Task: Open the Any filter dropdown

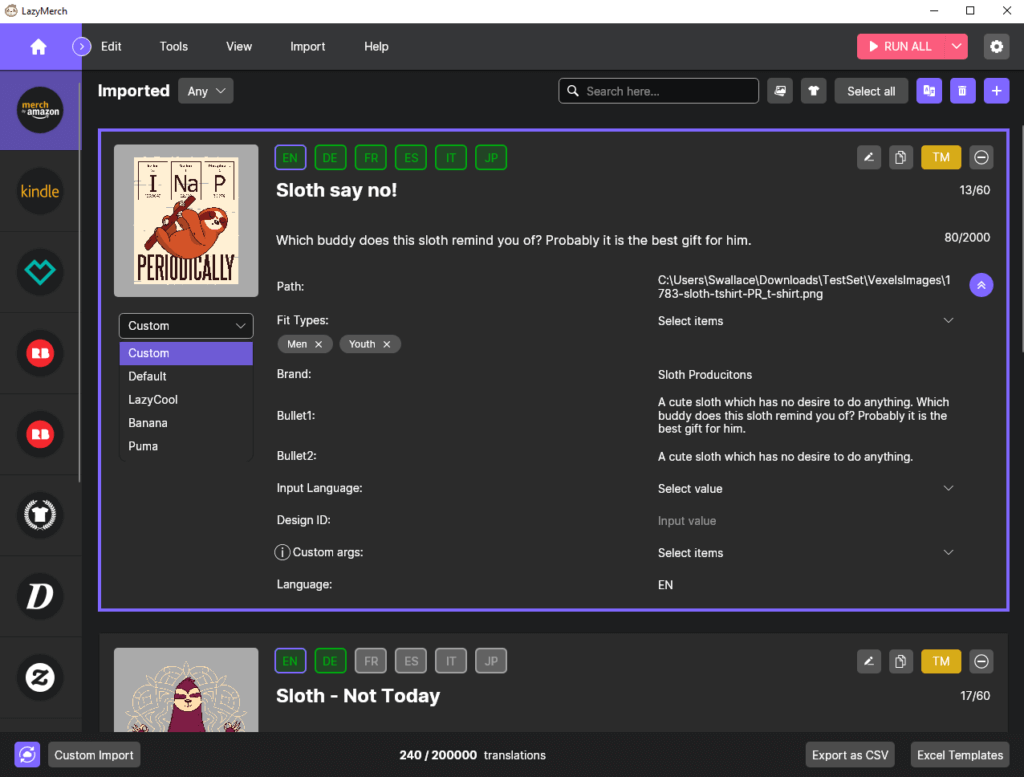Action: [205, 91]
